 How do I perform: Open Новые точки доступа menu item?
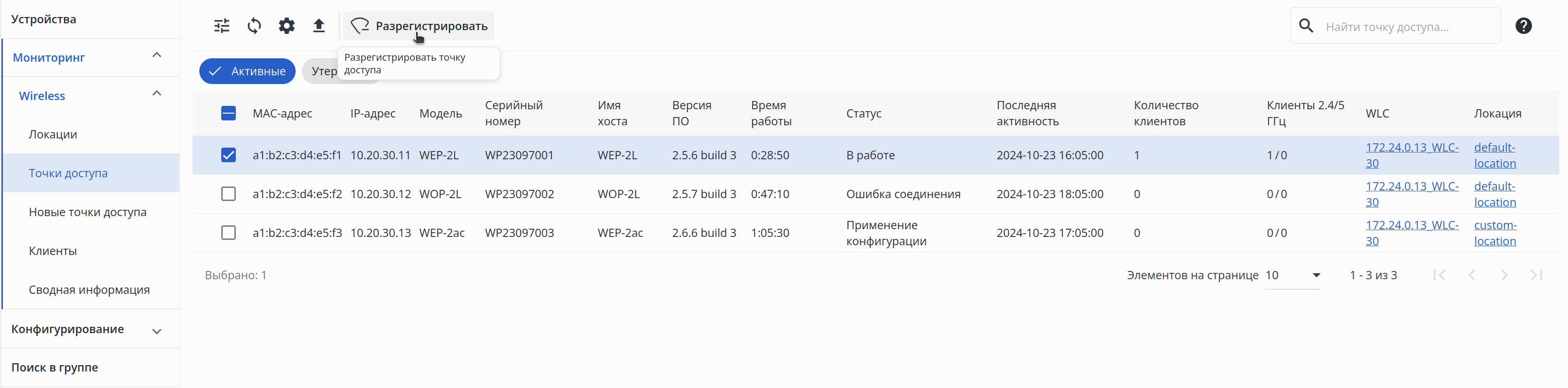[88, 212]
